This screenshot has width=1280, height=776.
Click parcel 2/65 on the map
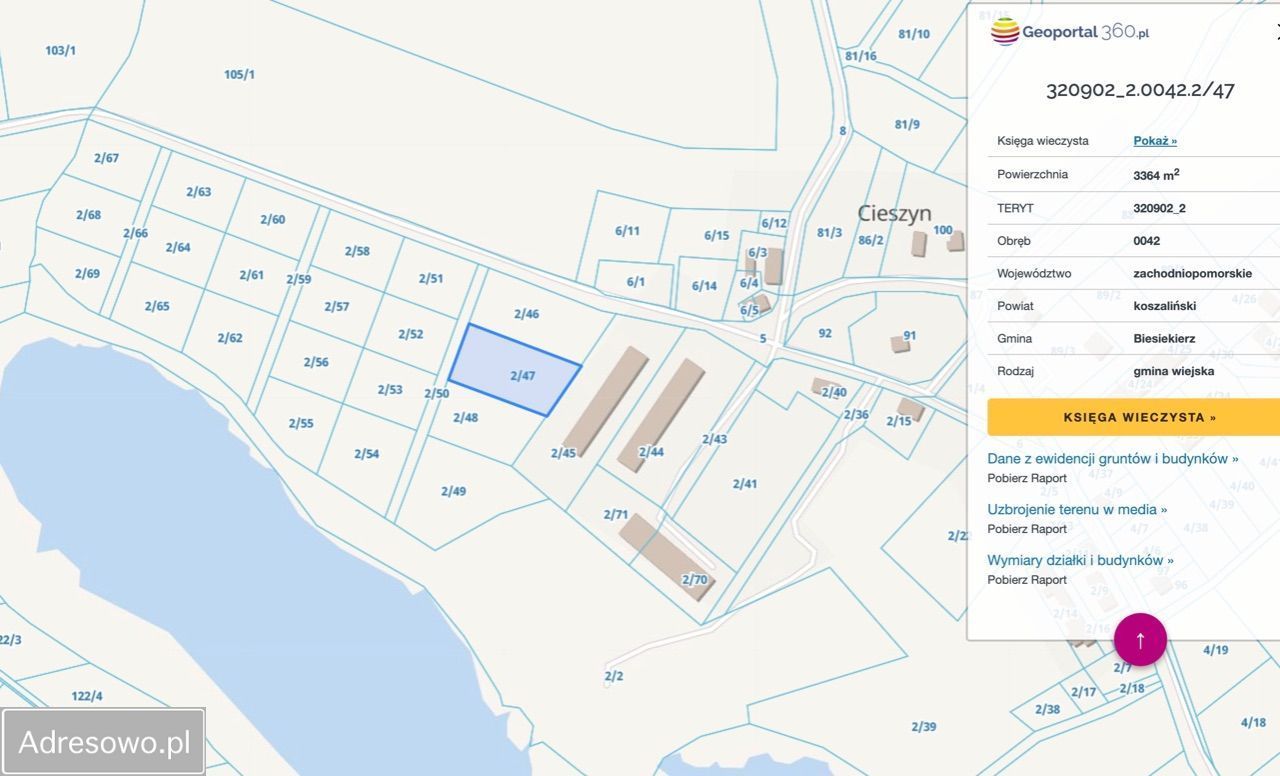tap(157, 307)
